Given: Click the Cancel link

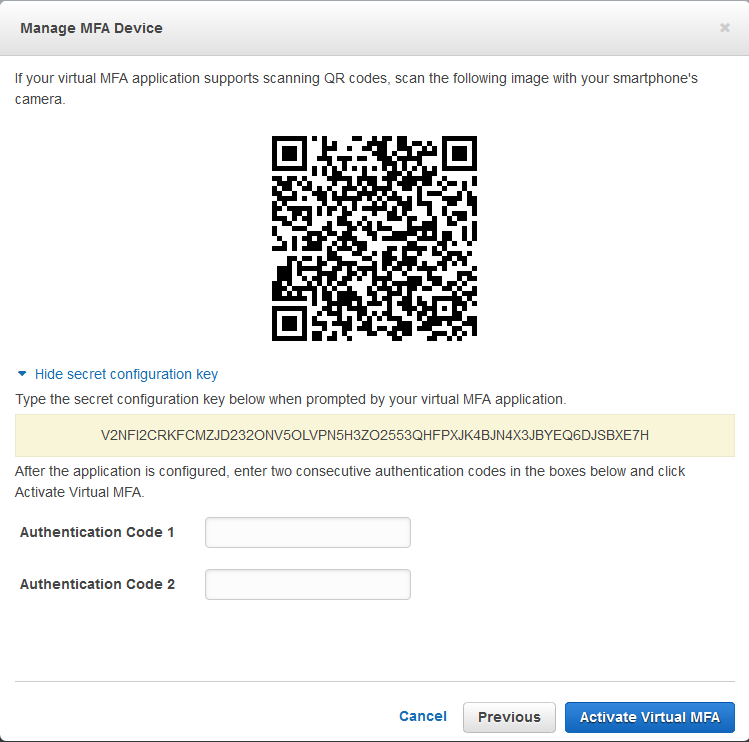Looking at the screenshot, I should (x=423, y=716).
